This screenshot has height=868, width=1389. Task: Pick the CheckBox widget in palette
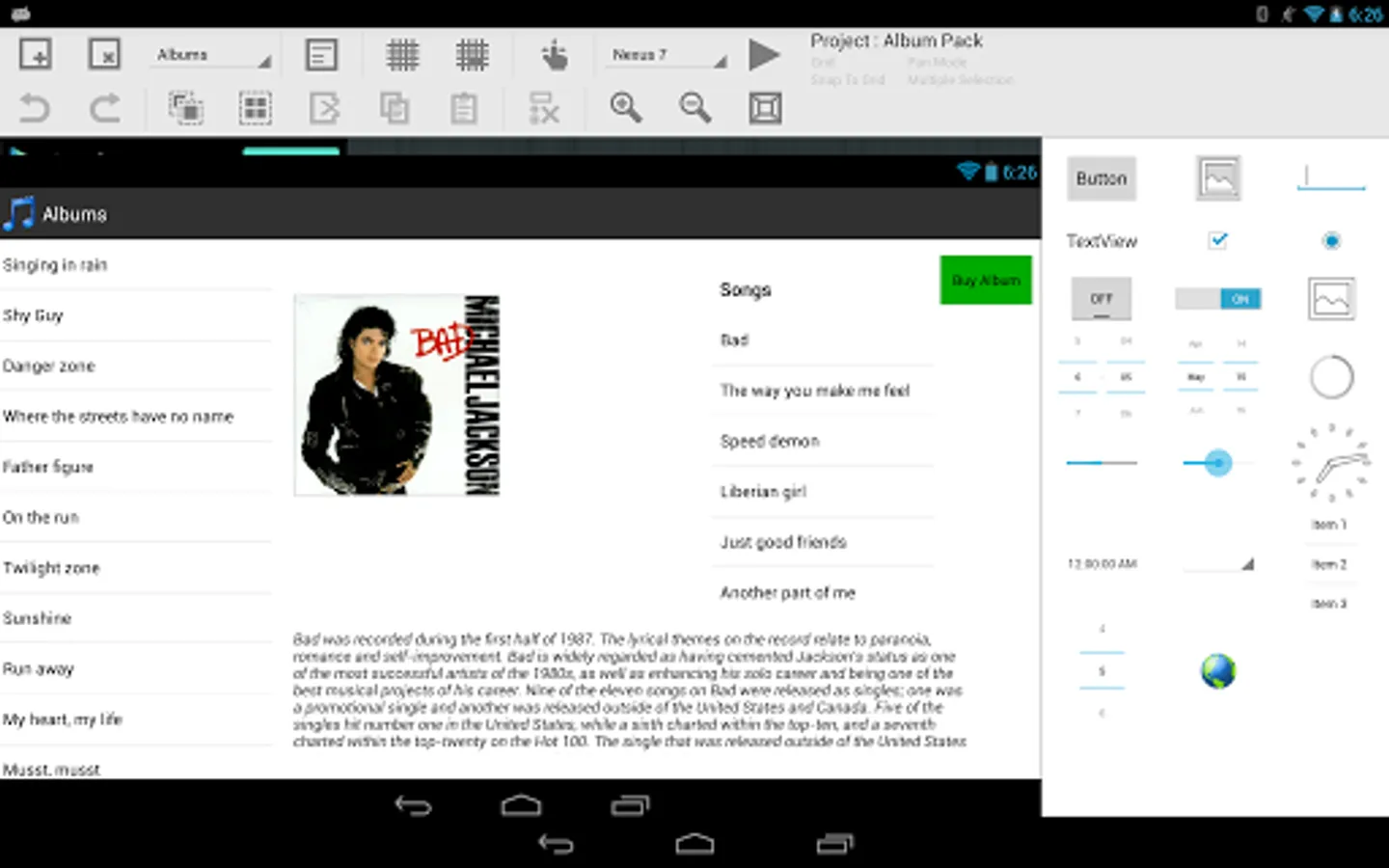click(1218, 240)
